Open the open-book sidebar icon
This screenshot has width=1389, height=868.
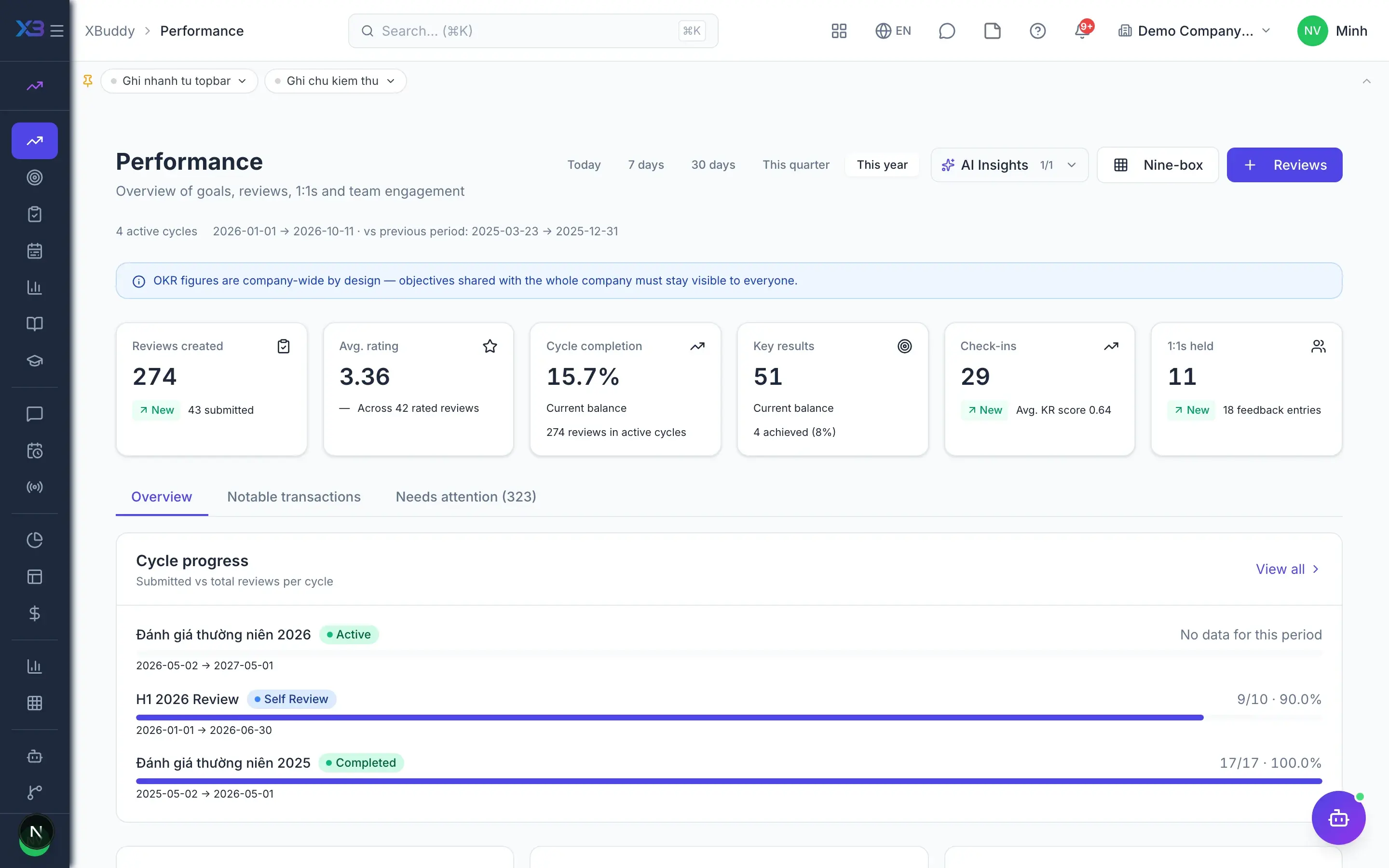point(34,324)
